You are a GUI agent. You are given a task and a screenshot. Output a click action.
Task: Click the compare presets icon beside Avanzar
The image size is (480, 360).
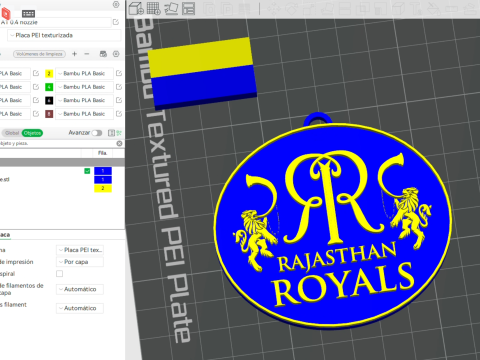point(111,133)
